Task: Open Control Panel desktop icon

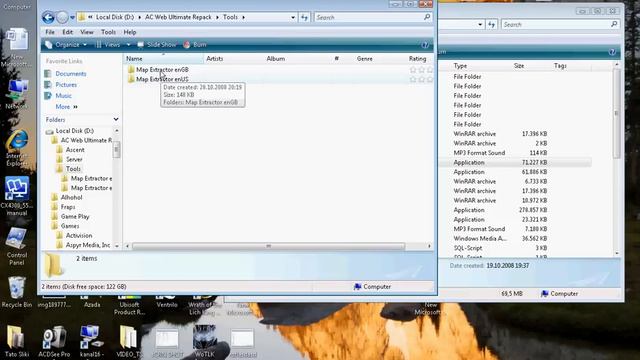Action: pyautogui.click(x=16, y=247)
